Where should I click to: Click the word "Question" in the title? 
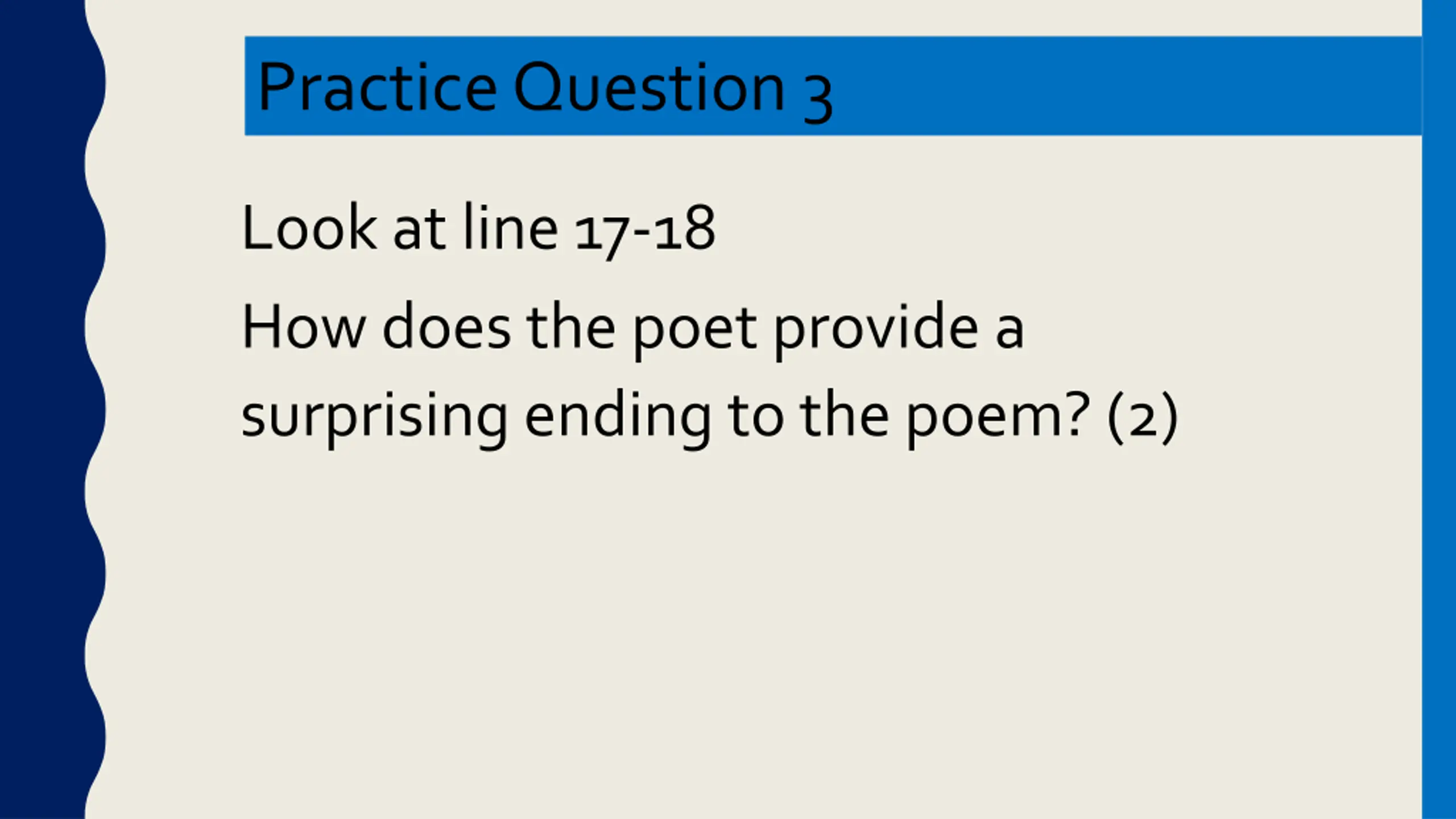[650, 88]
